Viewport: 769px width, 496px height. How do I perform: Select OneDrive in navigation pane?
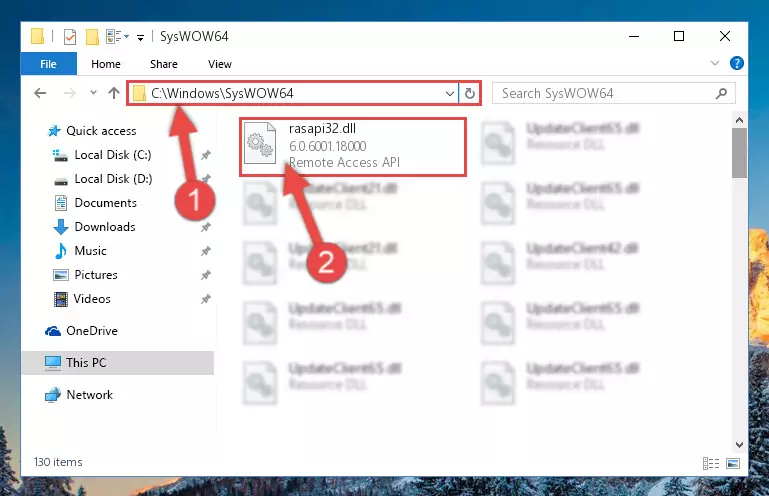point(92,331)
